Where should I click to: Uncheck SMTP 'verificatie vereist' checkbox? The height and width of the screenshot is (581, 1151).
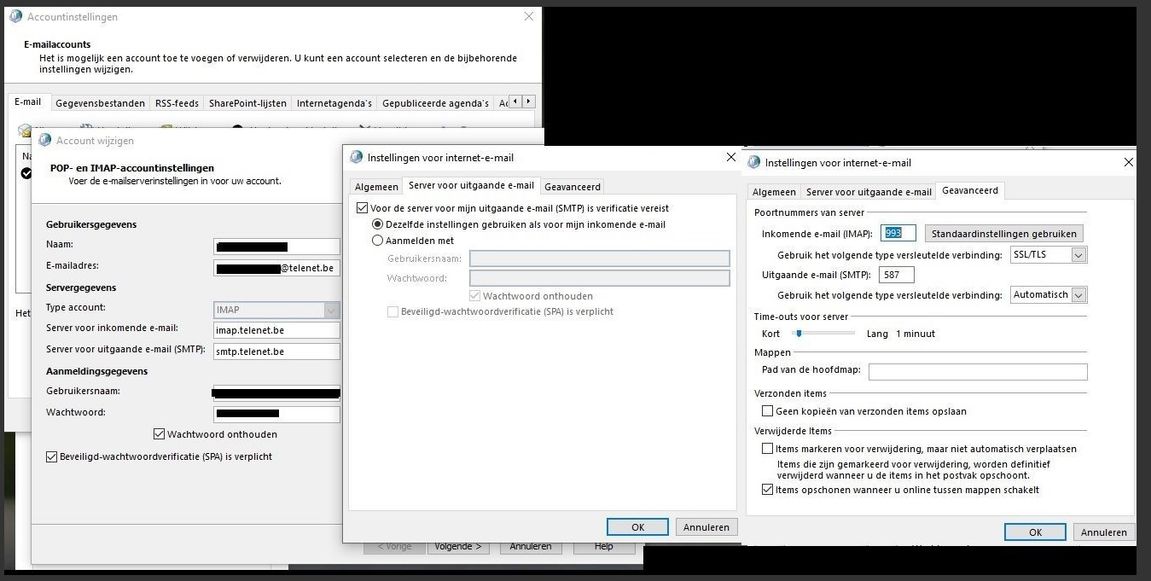click(x=362, y=208)
